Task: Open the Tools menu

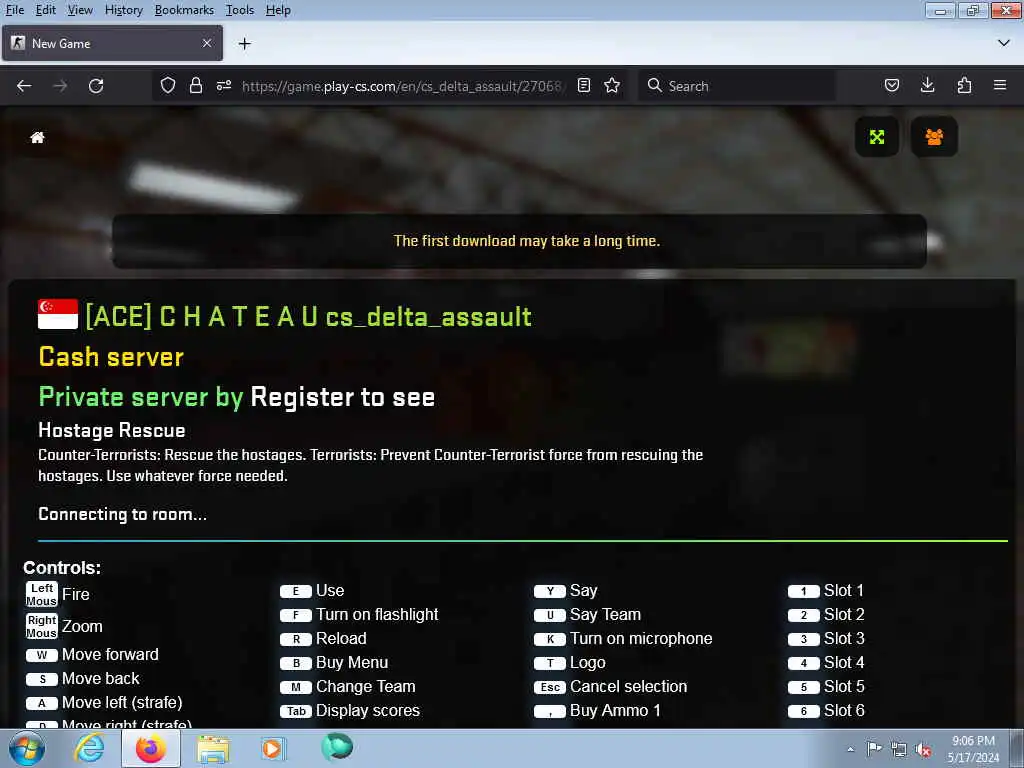Action: 240,10
